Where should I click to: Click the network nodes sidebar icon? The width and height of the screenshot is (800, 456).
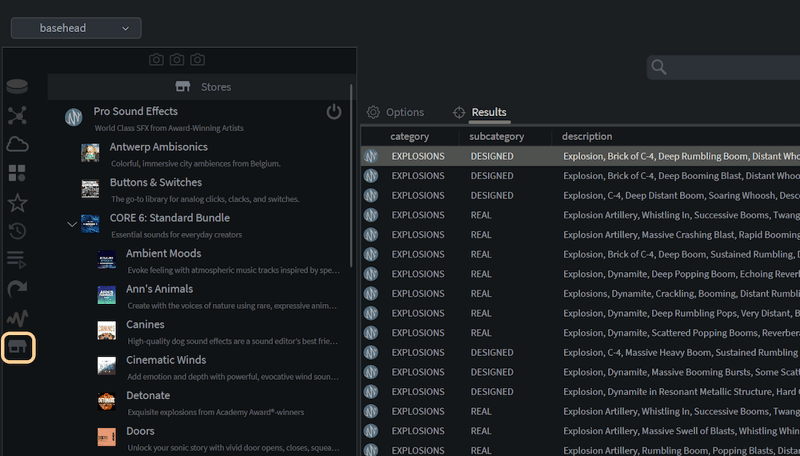coord(17,115)
